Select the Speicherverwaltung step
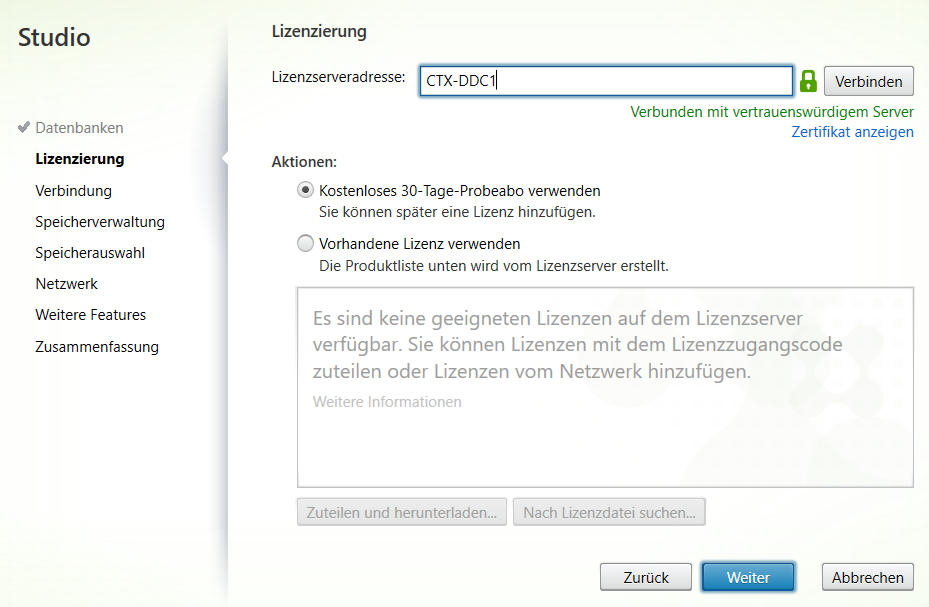The height and width of the screenshot is (607, 929). 99,221
